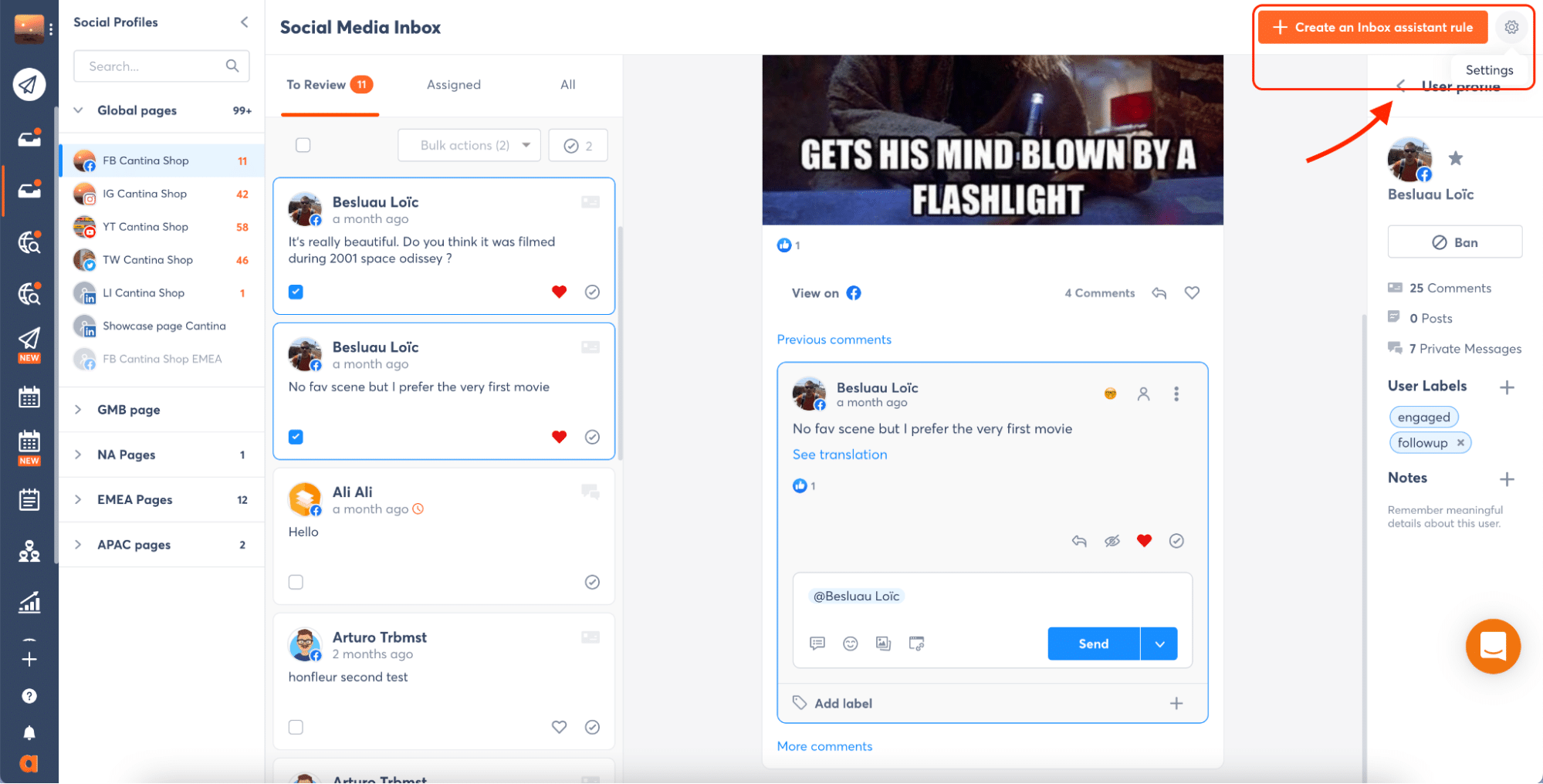Click the reply arrow under the comment
Image resolution: width=1543 pixels, height=784 pixels.
pyautogui.click(x=1079, y=541)
